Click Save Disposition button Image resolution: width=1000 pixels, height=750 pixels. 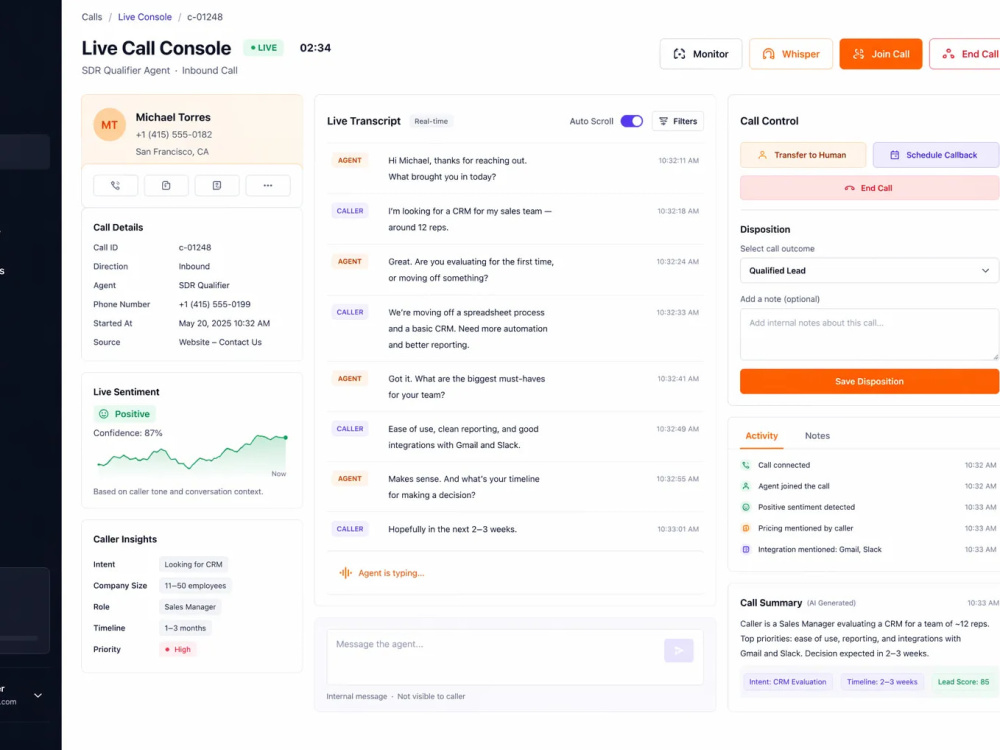point(869,381)
